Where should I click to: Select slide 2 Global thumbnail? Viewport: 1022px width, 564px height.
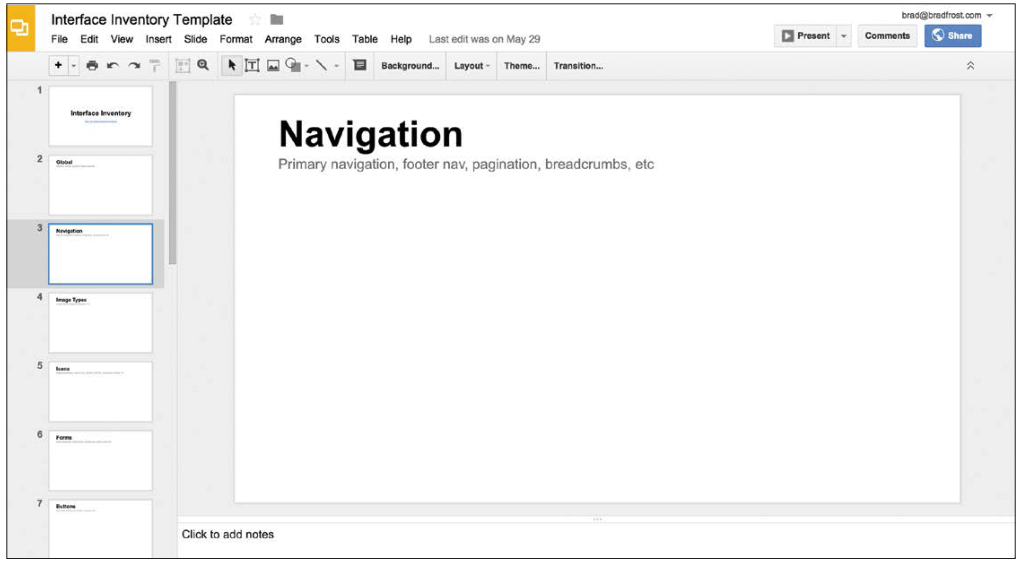pyautogui.click(x=100, y=185)
